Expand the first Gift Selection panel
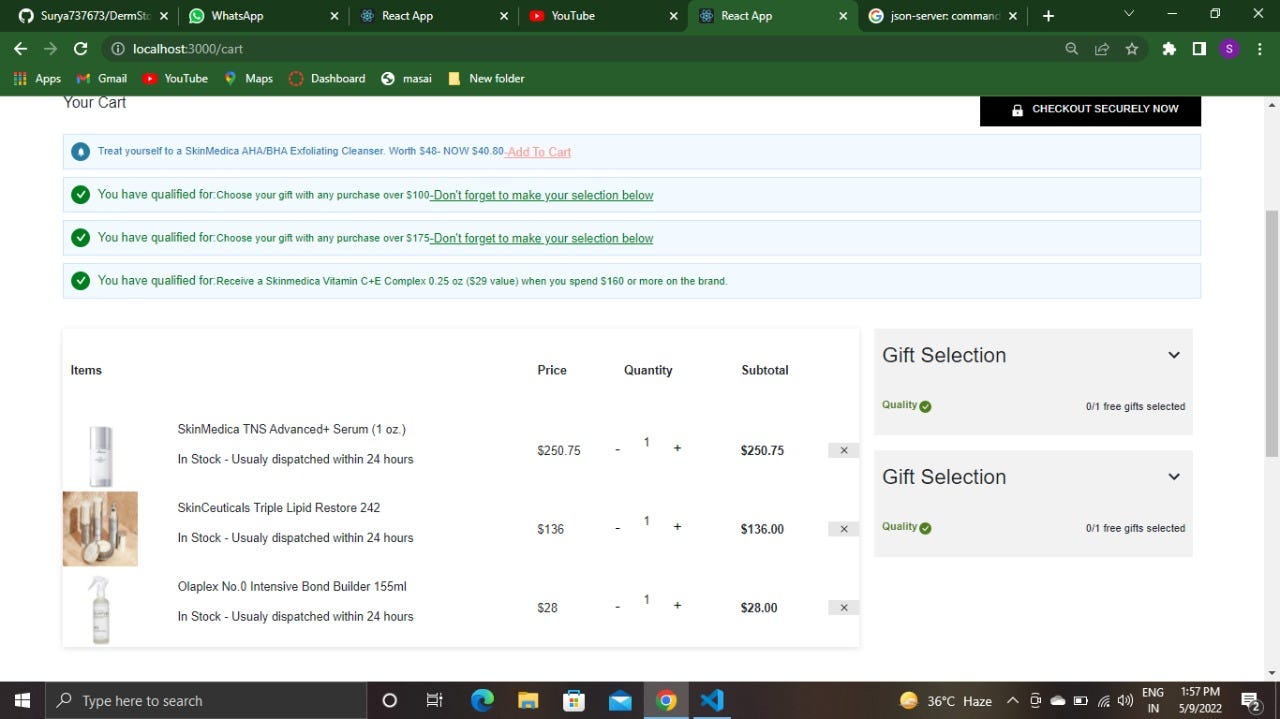The image size is (1280, 719). (1174, 355)
